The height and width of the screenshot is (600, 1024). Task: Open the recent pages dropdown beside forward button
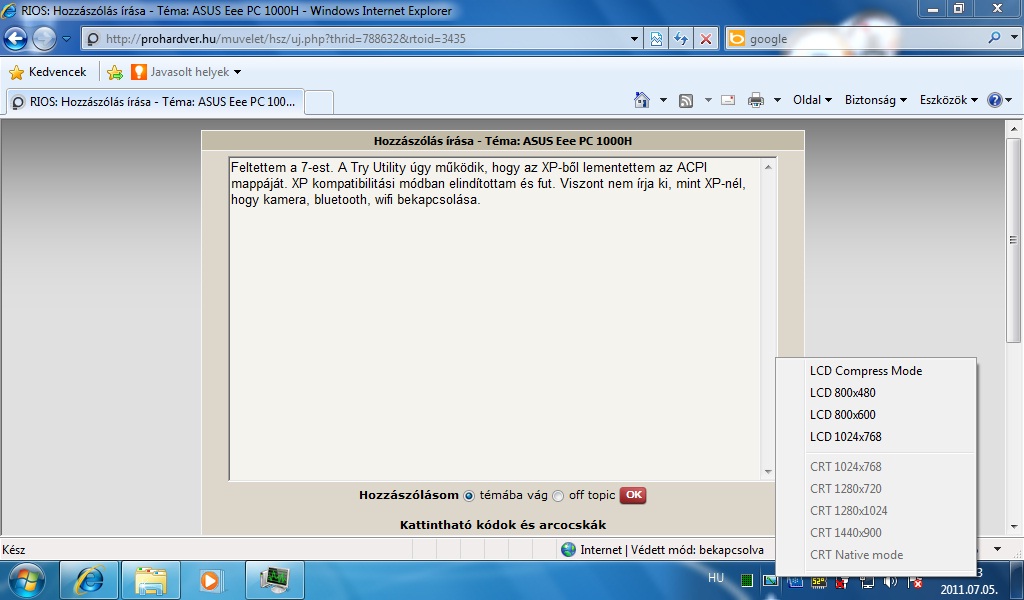[67, 39]
